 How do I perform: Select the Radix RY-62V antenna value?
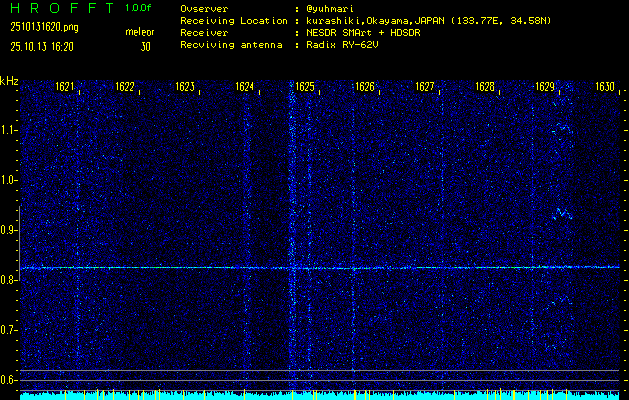342,45
